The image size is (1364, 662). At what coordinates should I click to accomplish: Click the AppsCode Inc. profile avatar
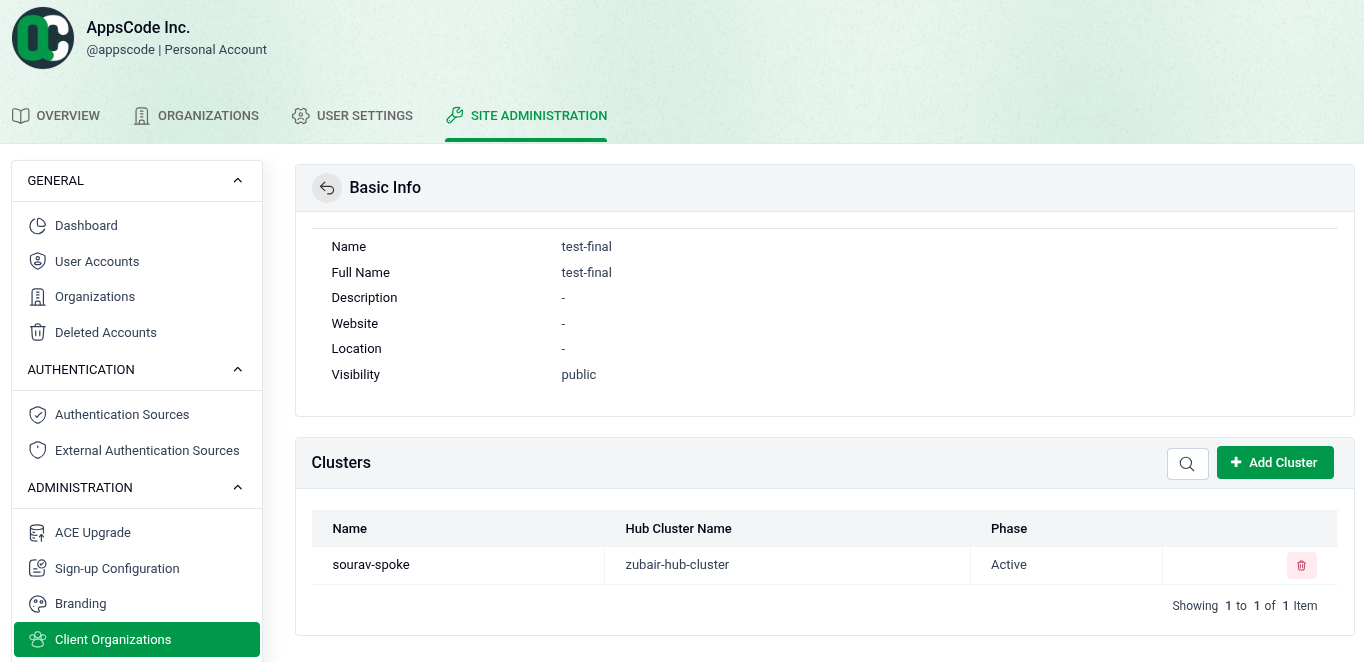[42, 37]
